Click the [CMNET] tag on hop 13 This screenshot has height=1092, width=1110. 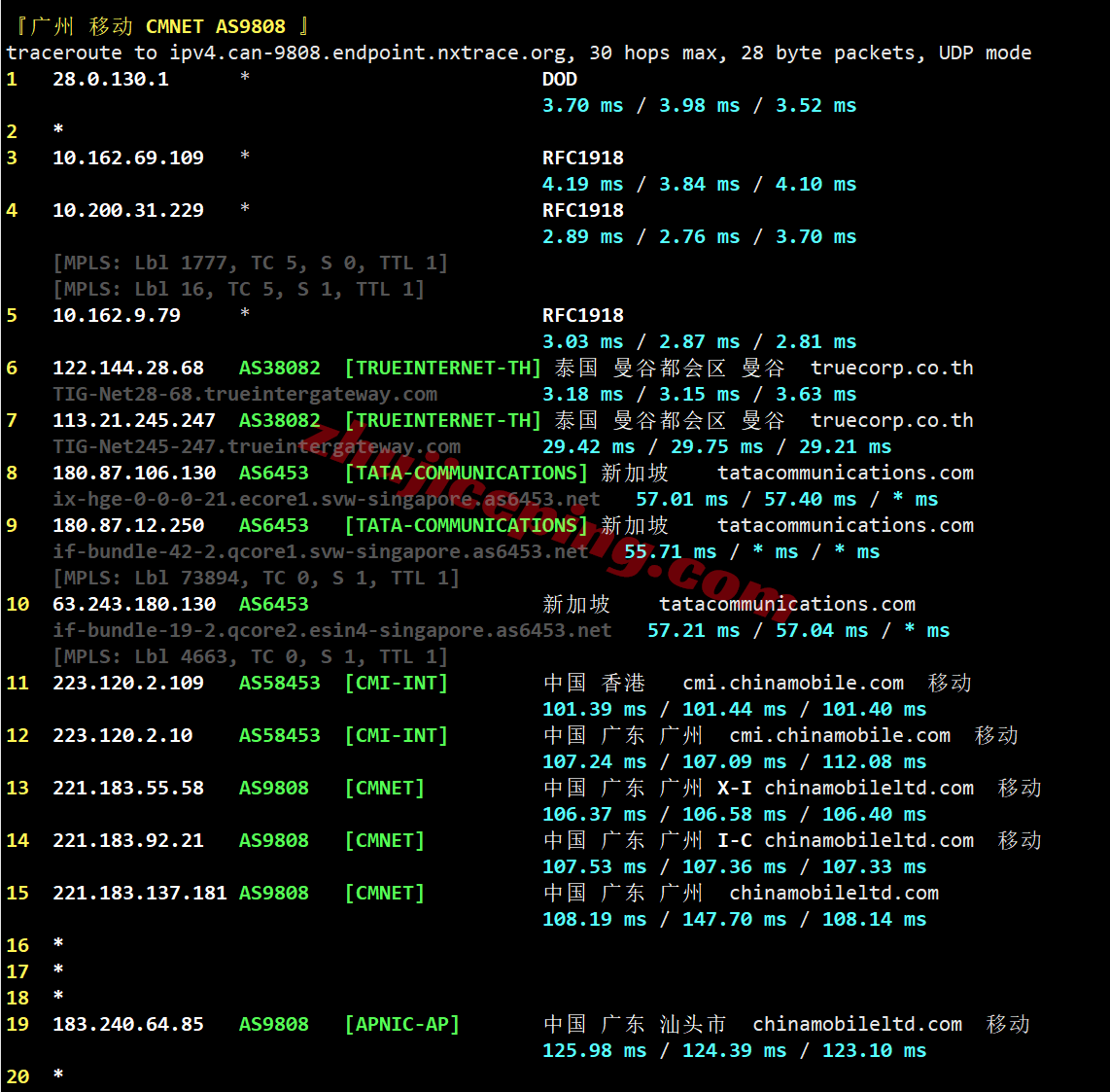pyautogui.click(x=384, y=788)
